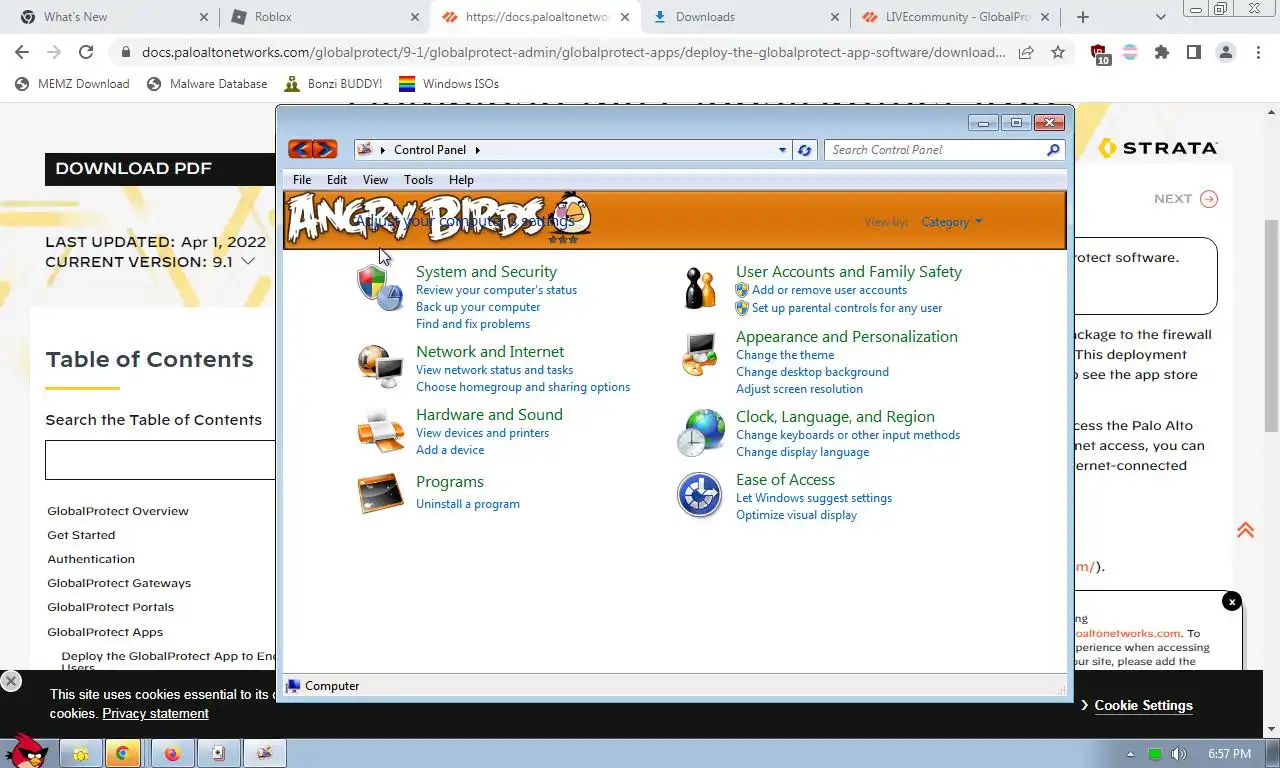Show hidden system tray icons
Image resolution: width=1280 pixels, height=768 pixels.
coord(1131,754)
